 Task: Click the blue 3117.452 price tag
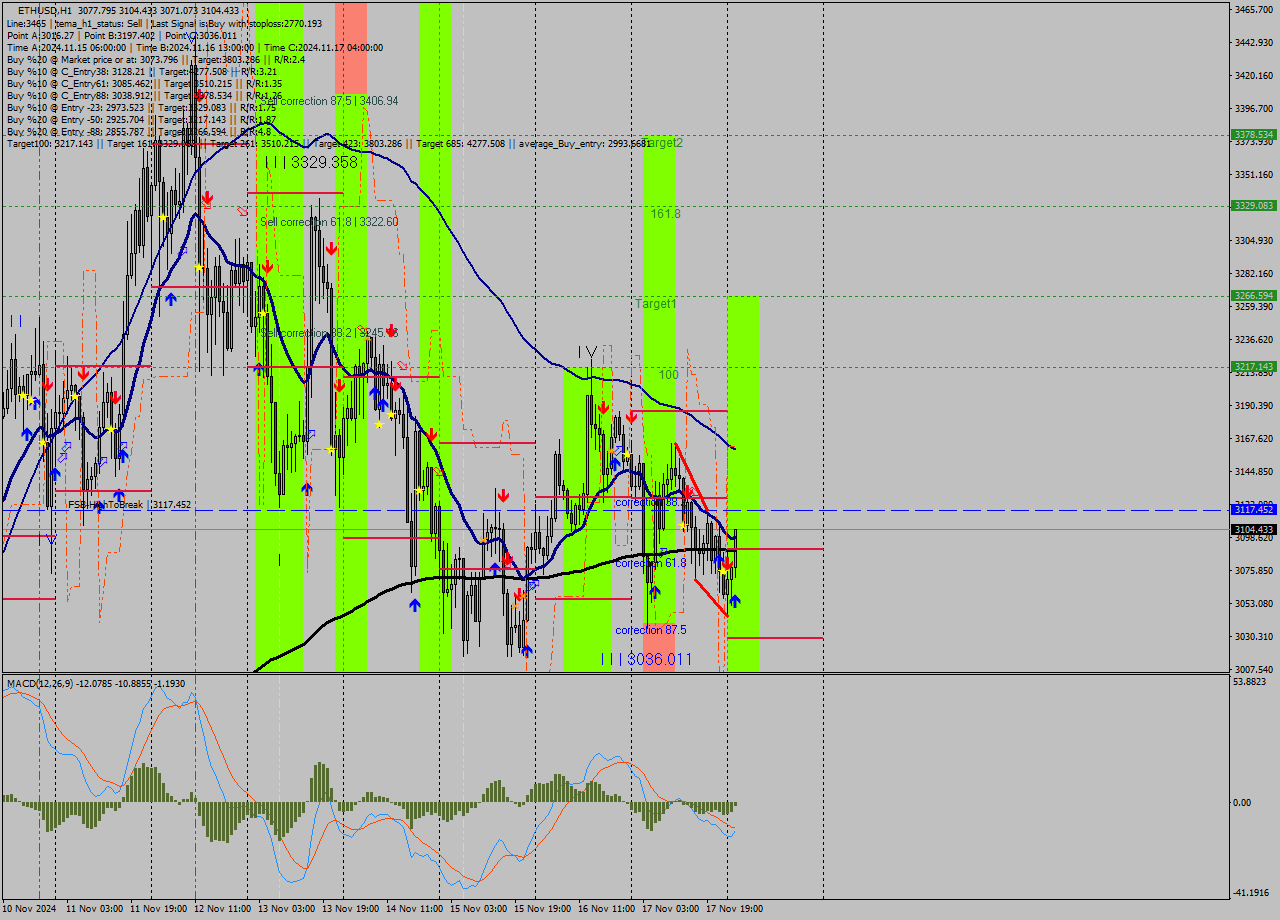(1253, 510)
